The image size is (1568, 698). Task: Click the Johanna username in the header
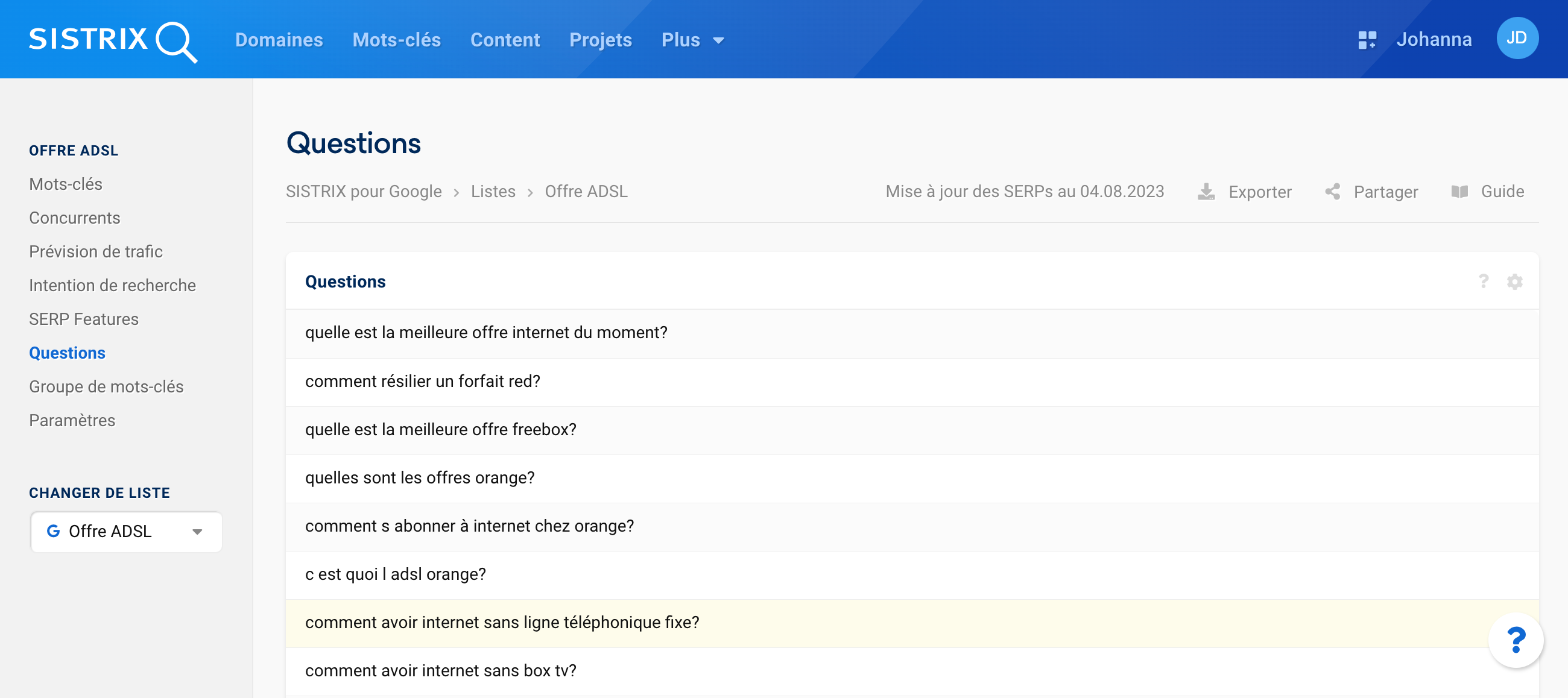coord(1434,40)
